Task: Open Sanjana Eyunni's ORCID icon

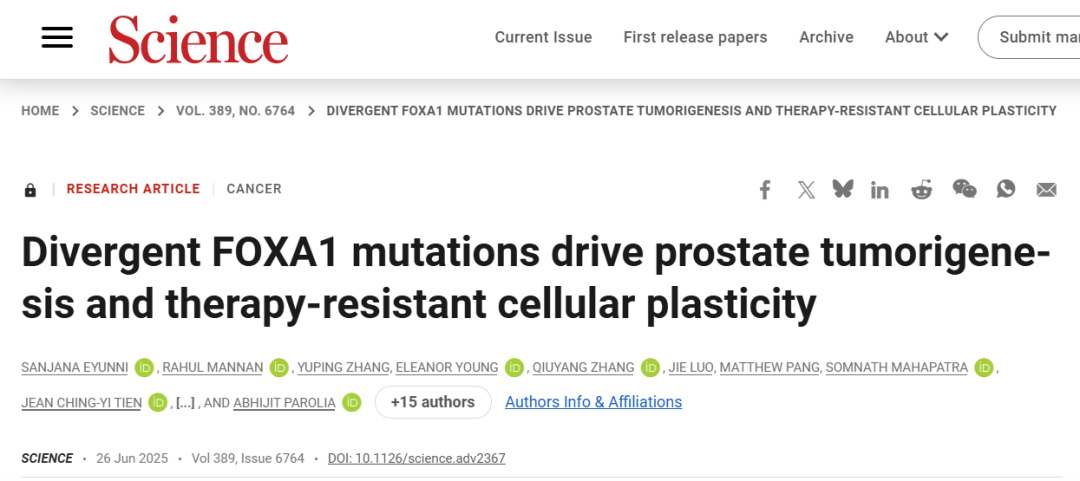Action: [x=144, y=368]
